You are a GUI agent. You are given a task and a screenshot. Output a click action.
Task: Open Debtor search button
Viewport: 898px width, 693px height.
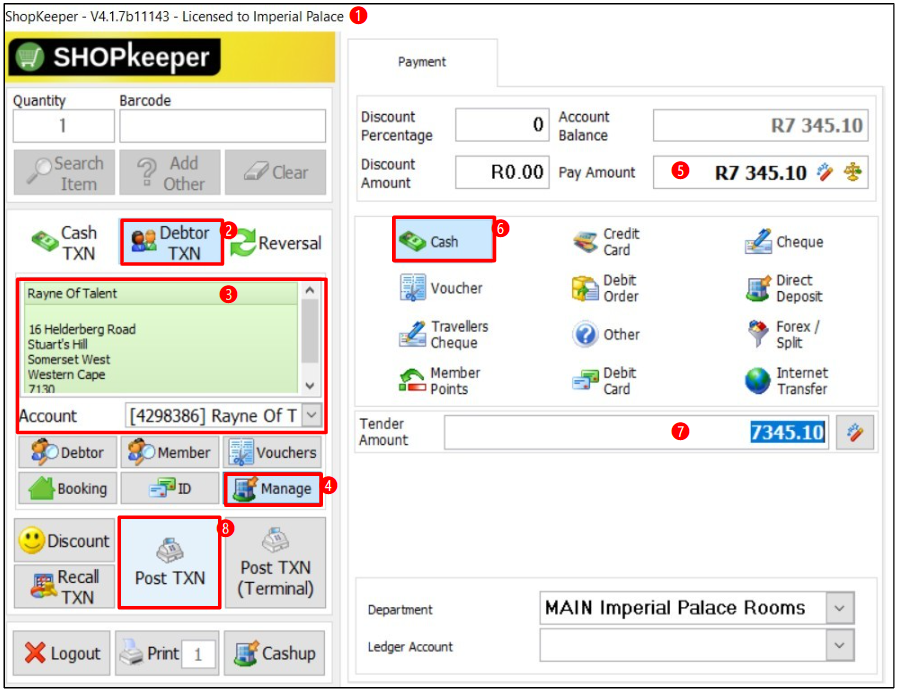coord(68,452)
